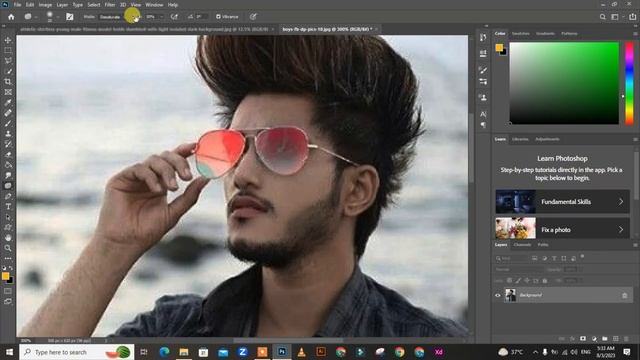The image size is (640, 360).
Task: Add a layer mask from Layers panel bottom
Action: coord(583,339)
